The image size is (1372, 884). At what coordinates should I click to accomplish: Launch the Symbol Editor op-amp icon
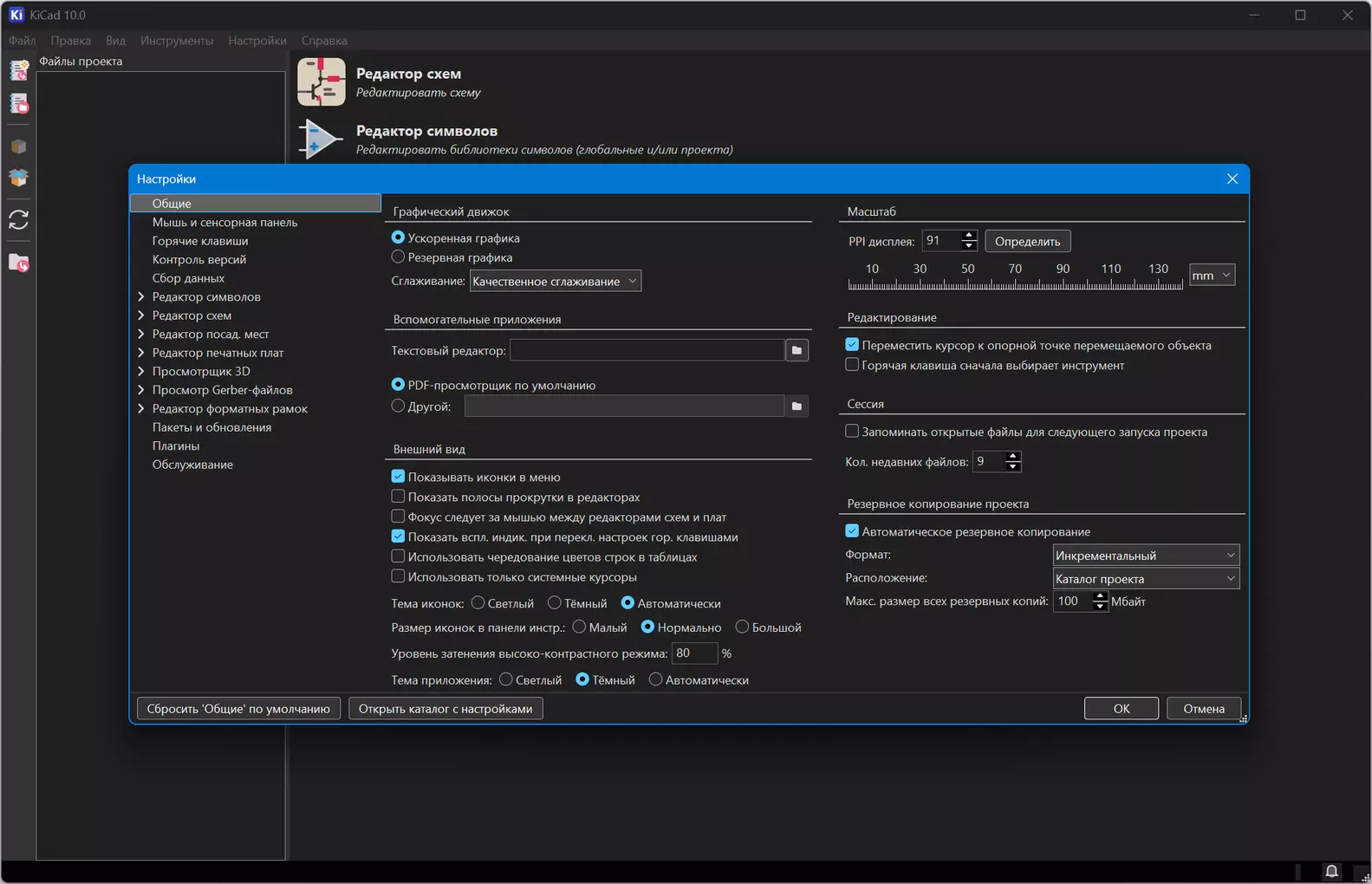tap(321, 140)
